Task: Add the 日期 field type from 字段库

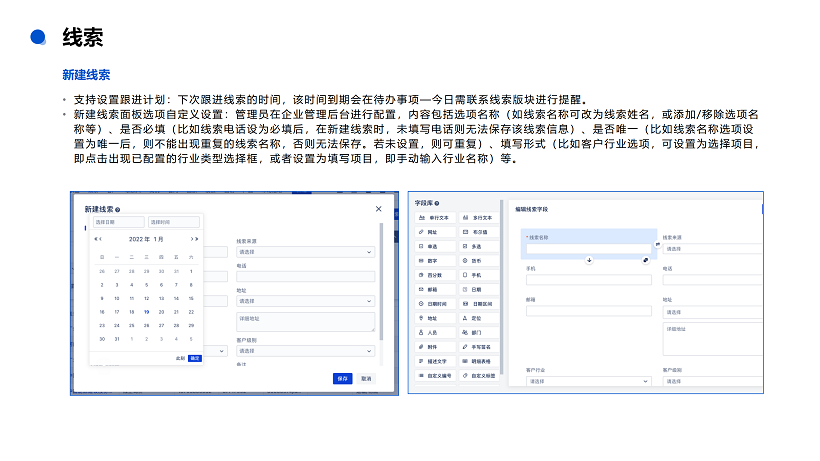Action: point(479,289)
